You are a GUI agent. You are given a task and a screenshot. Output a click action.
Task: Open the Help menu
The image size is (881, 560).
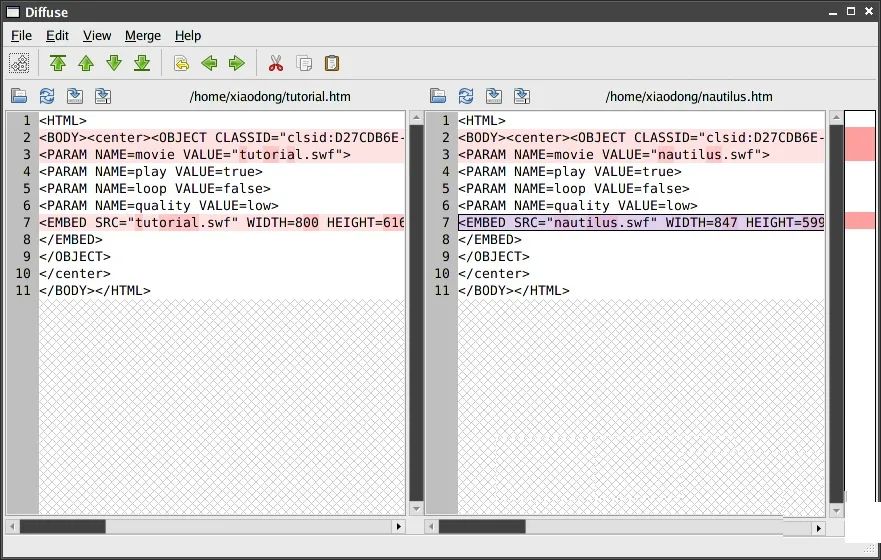[x=188, y=35]
